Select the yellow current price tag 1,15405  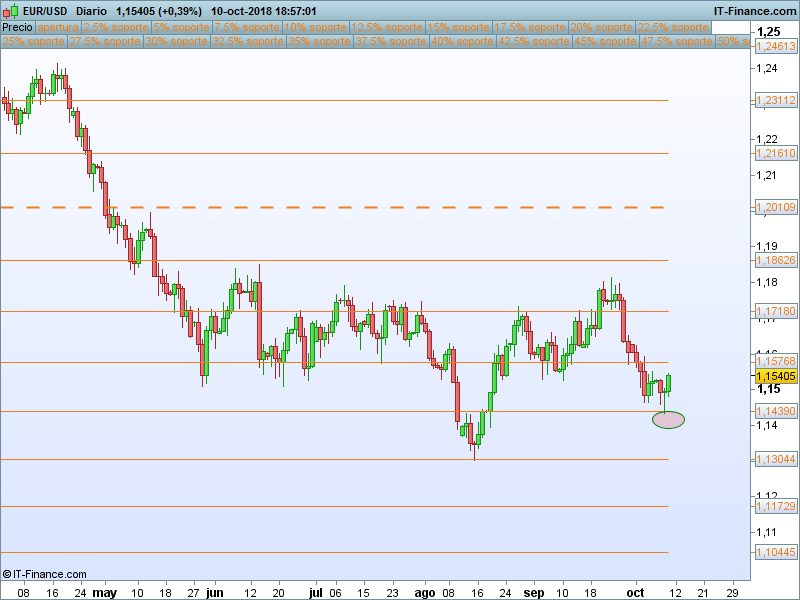tap(775, 376)
